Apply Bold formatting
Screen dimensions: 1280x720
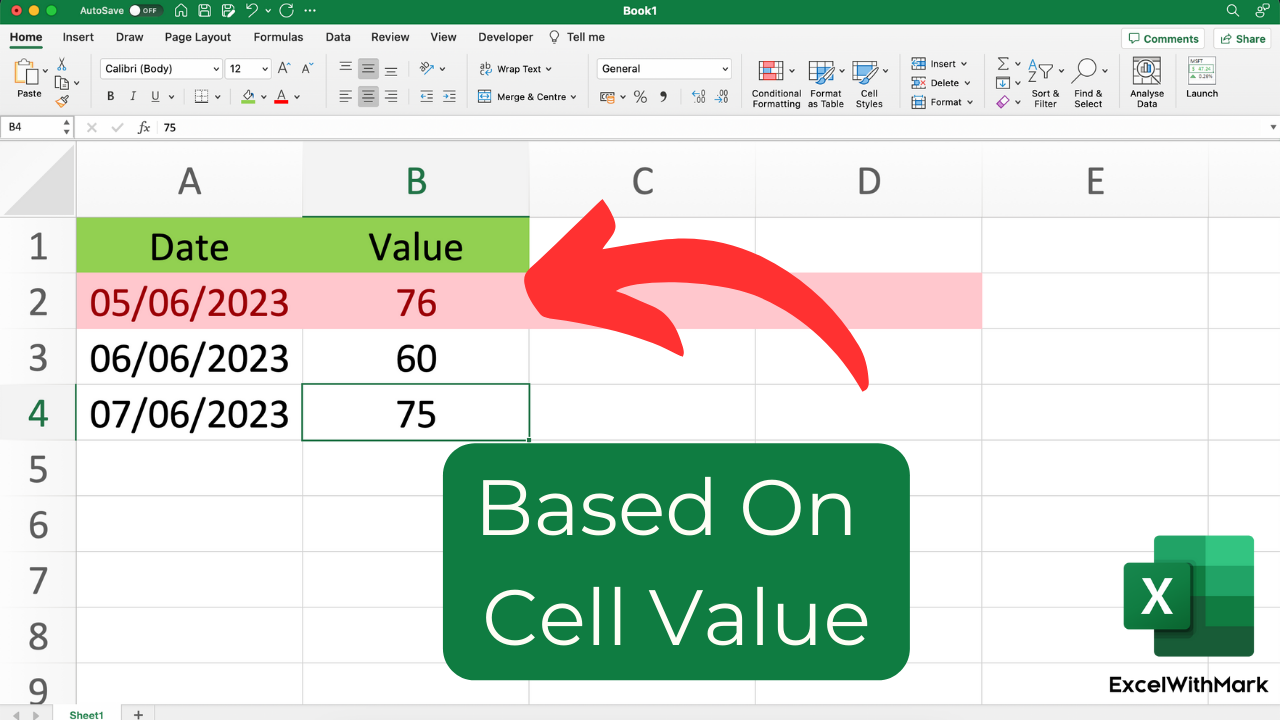(x=110, y=96)
